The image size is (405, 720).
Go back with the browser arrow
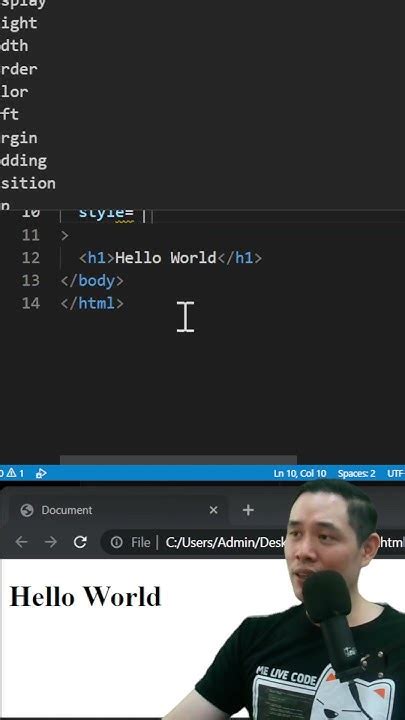(21, 542)
